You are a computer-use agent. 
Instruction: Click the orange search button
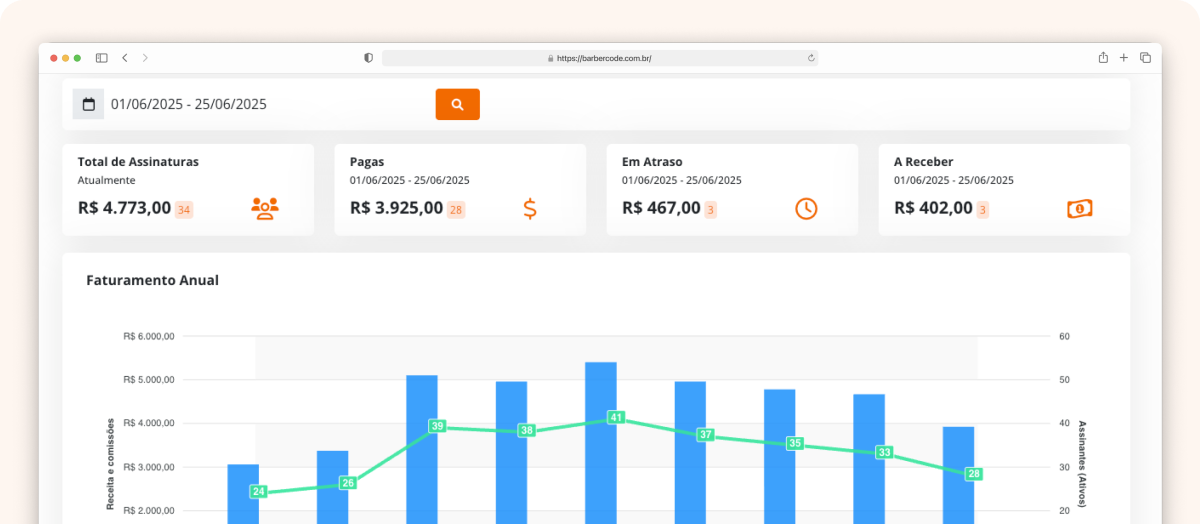click(x=457, y=104)
